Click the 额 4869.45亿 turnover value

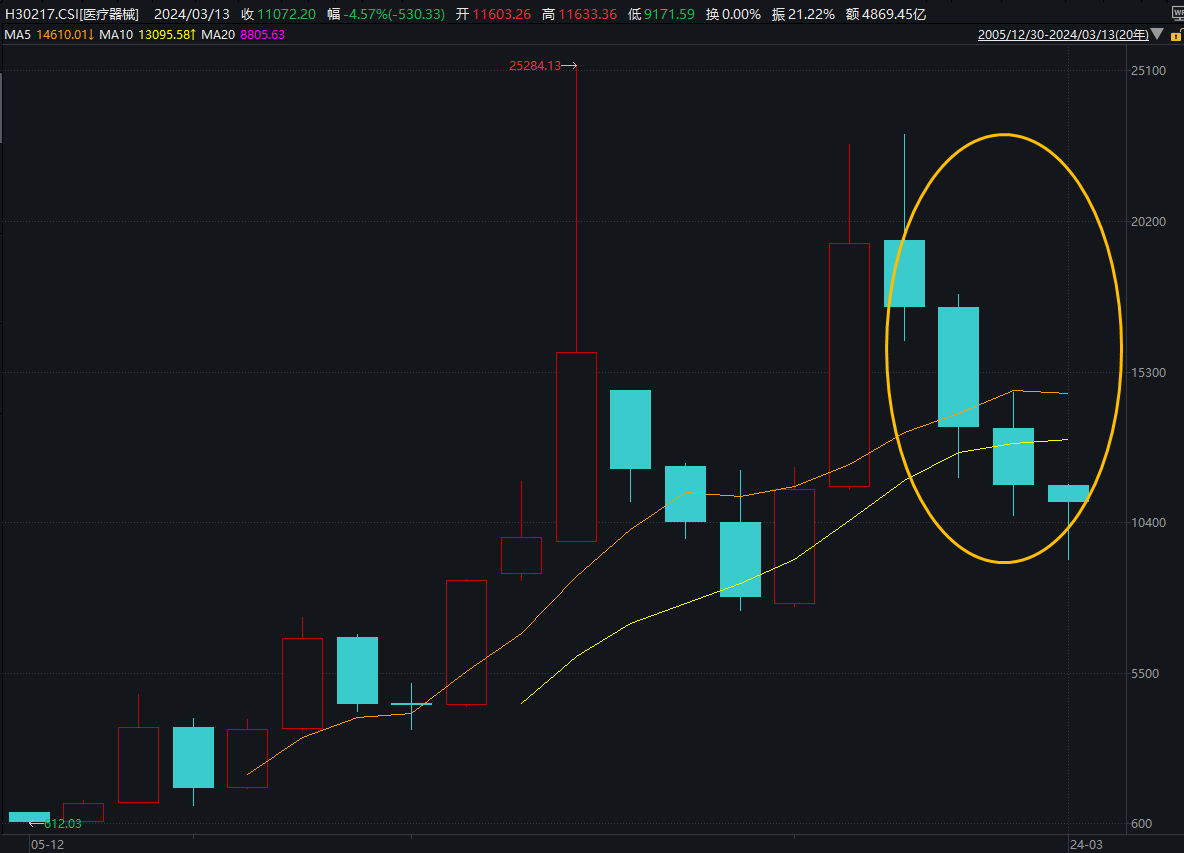pos(886,14)
